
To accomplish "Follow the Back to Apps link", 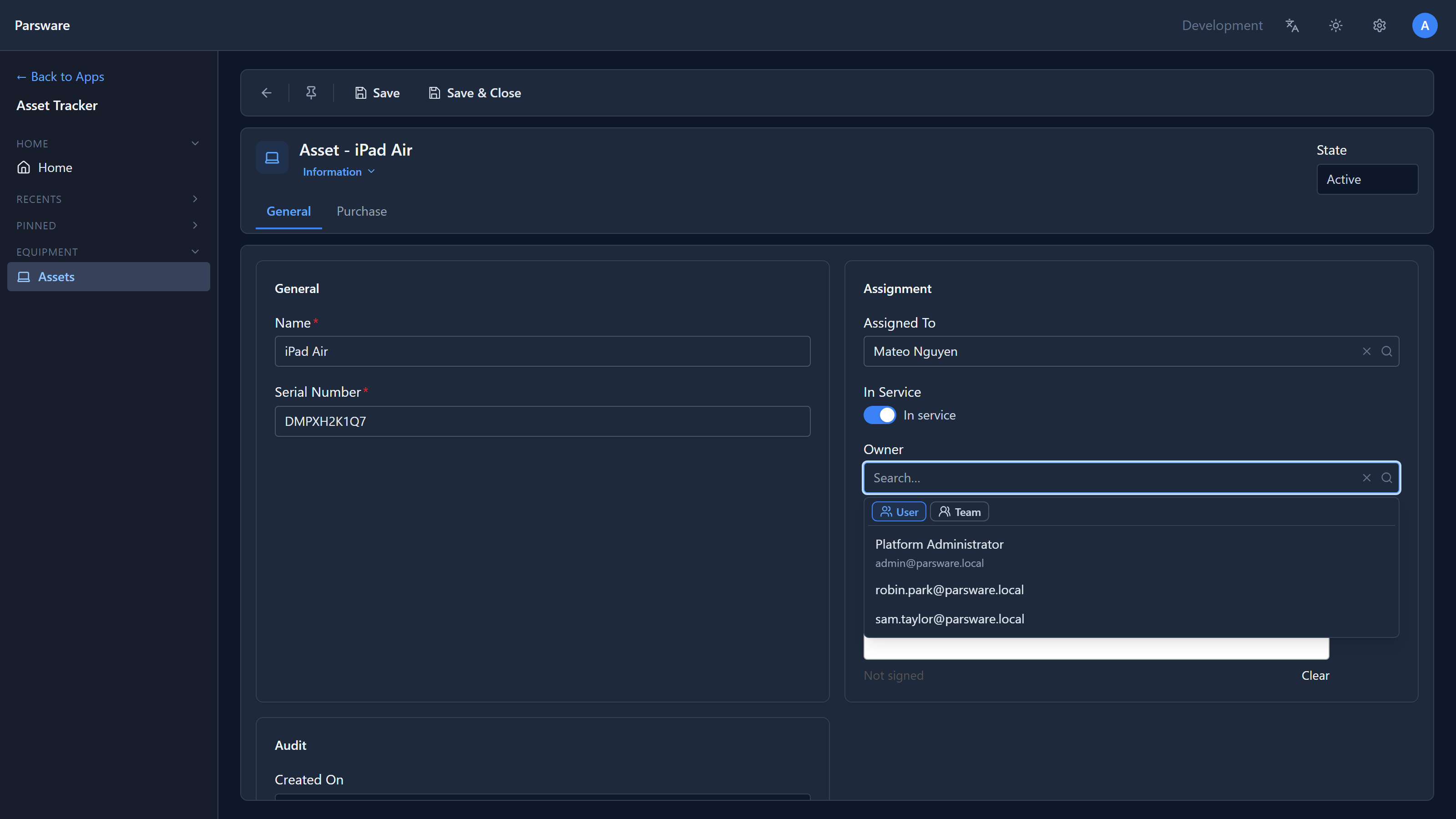I will tap(61, 76).
